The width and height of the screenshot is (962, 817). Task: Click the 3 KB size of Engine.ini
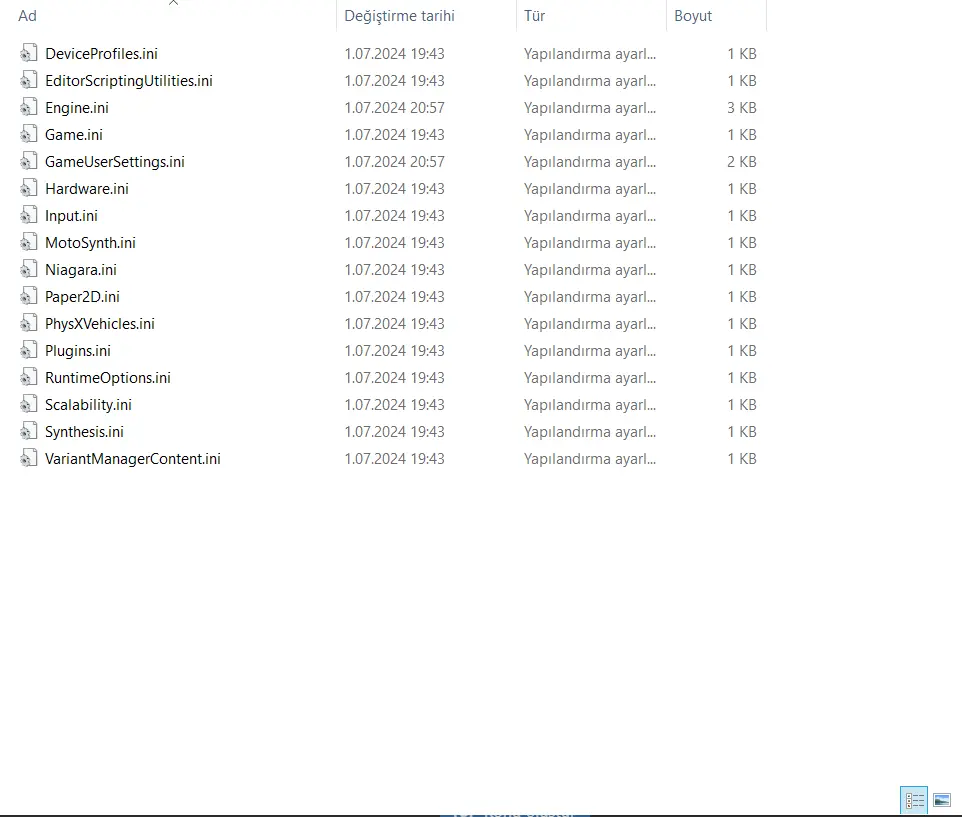(x=742, y=108)
